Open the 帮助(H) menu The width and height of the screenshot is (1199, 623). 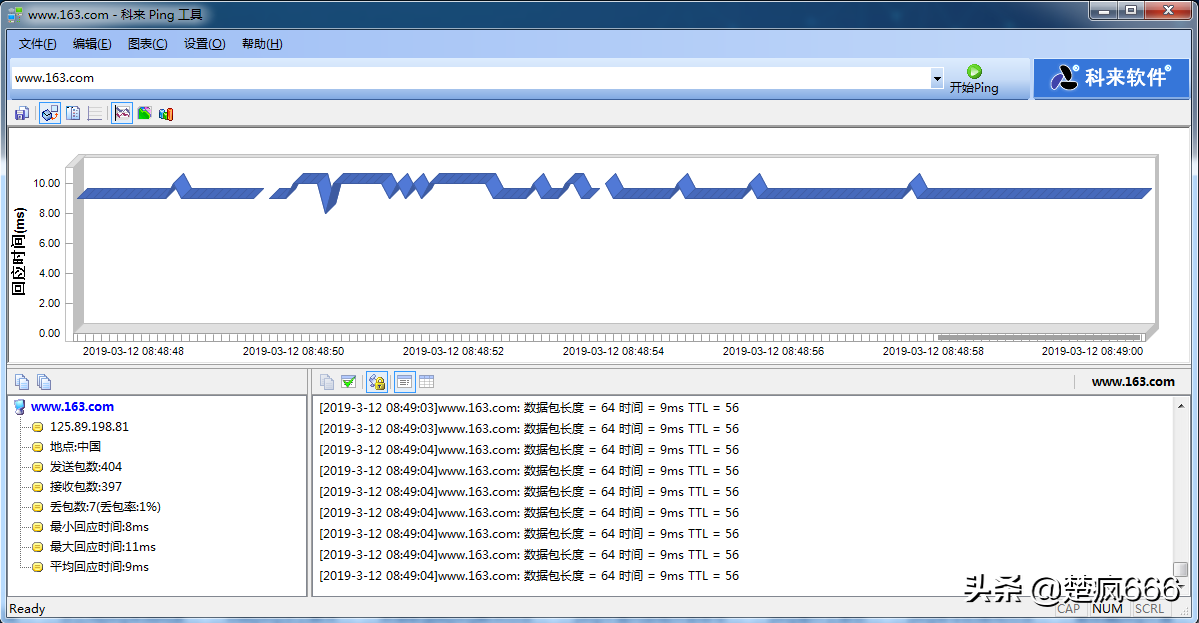coord(262,44)
